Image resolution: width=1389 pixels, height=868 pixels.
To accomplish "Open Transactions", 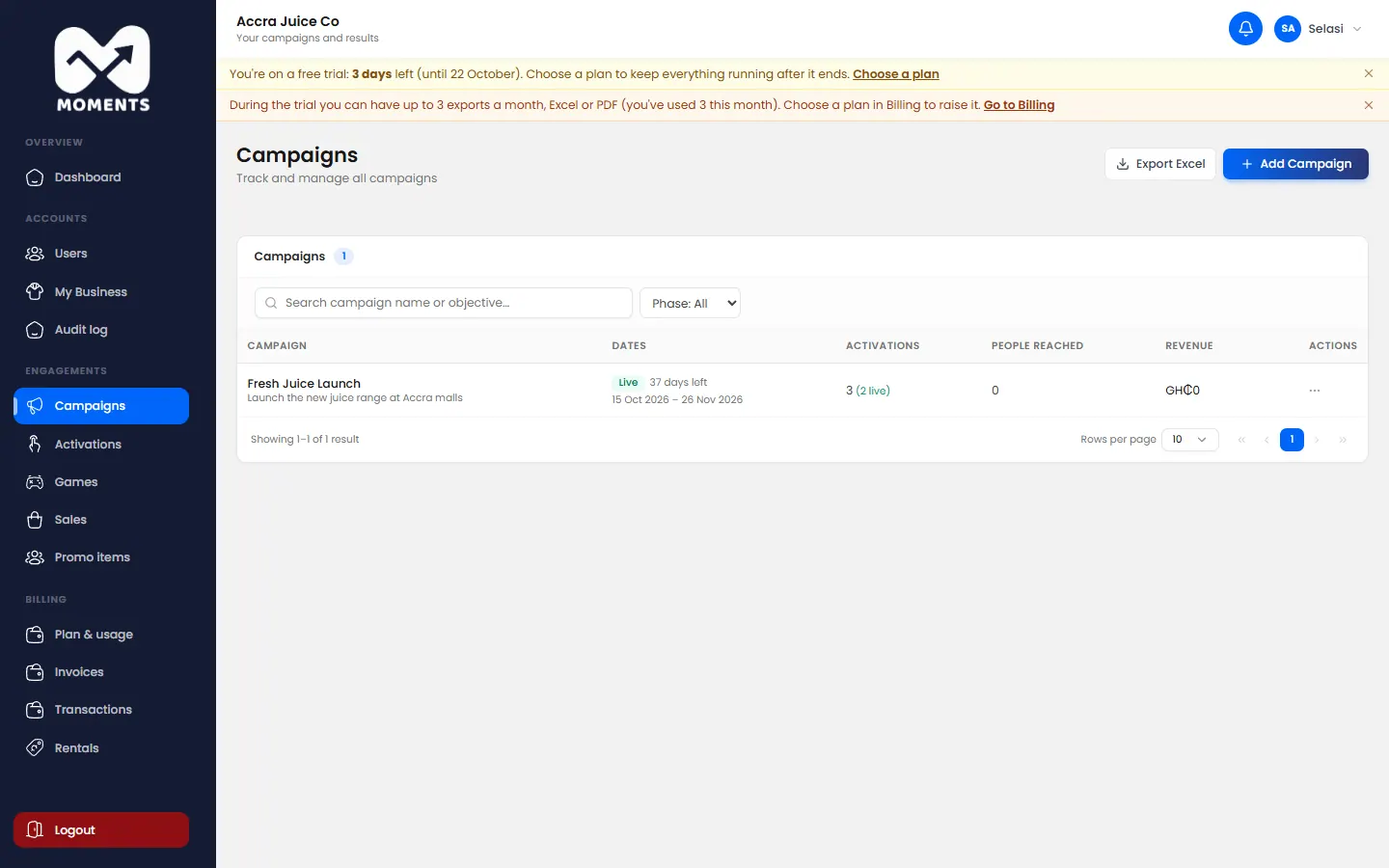I will click(x=101, y=710).
